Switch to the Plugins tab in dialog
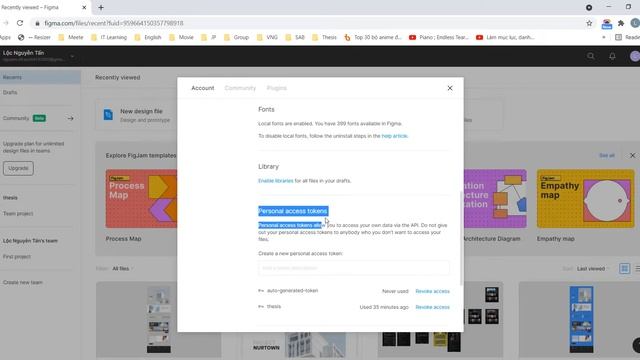This screenshot has width=640, height=360. coord(277,88)
